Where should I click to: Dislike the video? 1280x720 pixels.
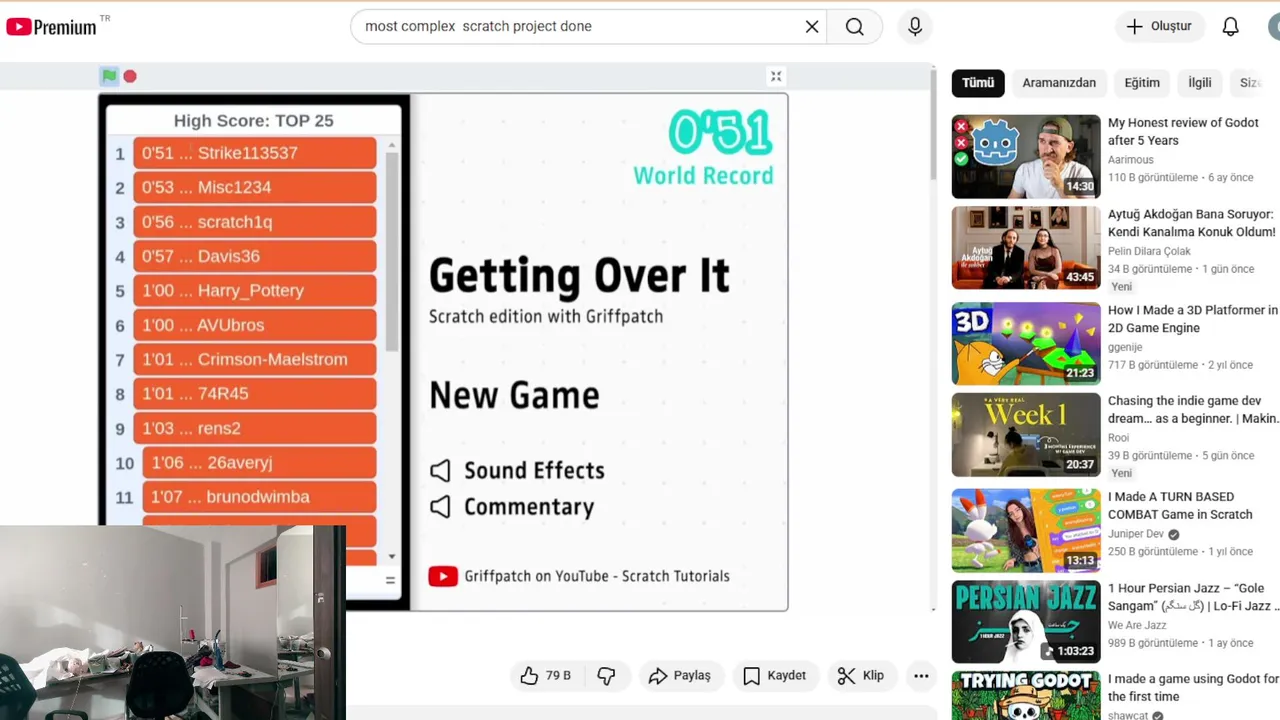tap(606, 676)
